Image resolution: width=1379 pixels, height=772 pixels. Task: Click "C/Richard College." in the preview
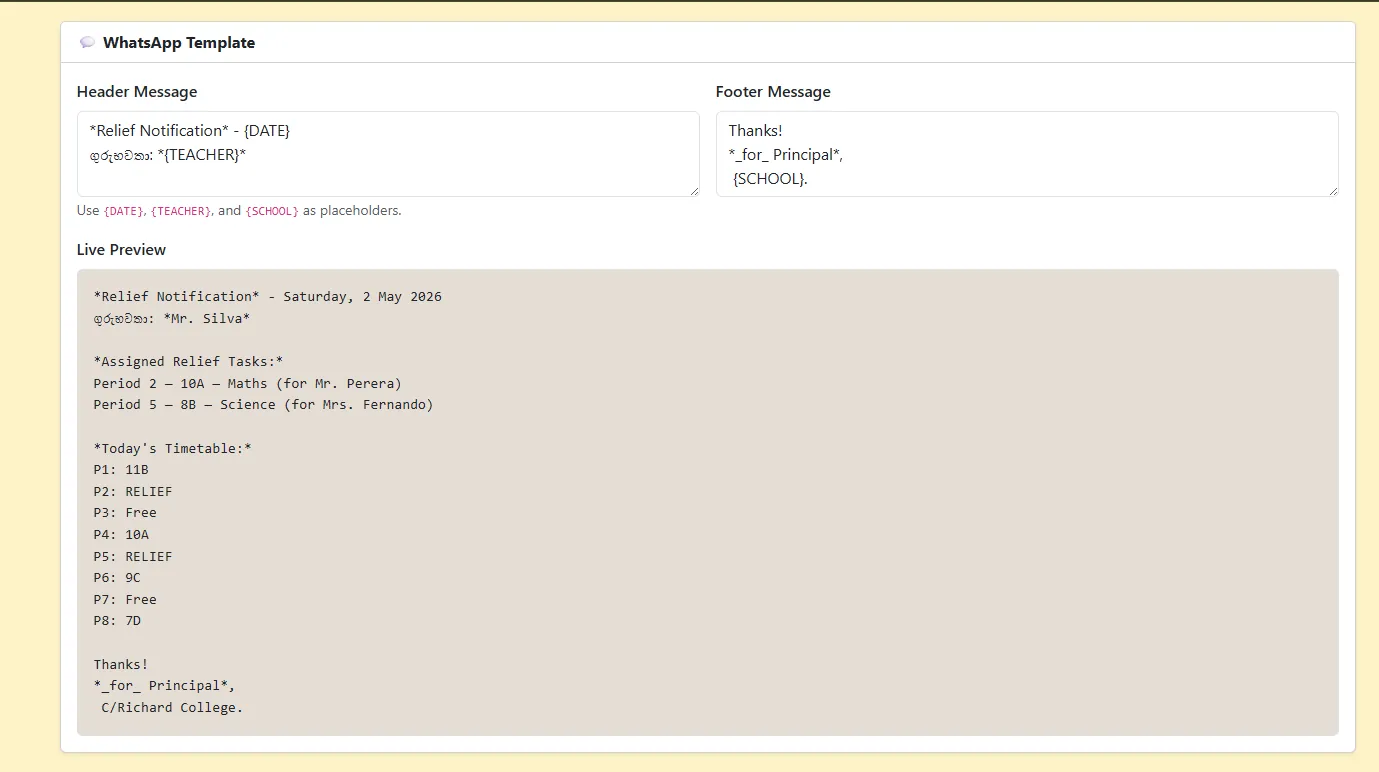172,708
